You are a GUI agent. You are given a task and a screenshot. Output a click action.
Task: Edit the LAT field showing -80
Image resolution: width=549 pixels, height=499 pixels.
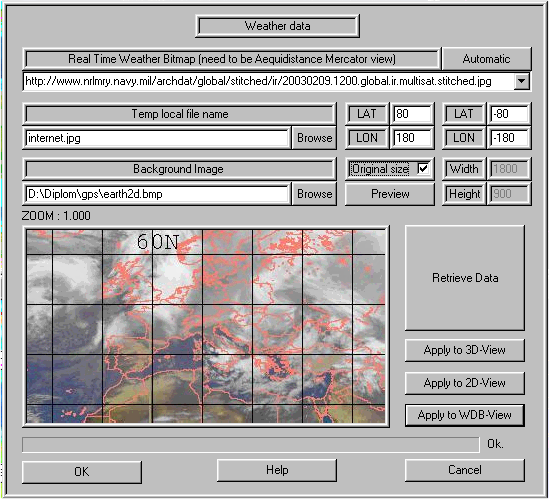509,114
